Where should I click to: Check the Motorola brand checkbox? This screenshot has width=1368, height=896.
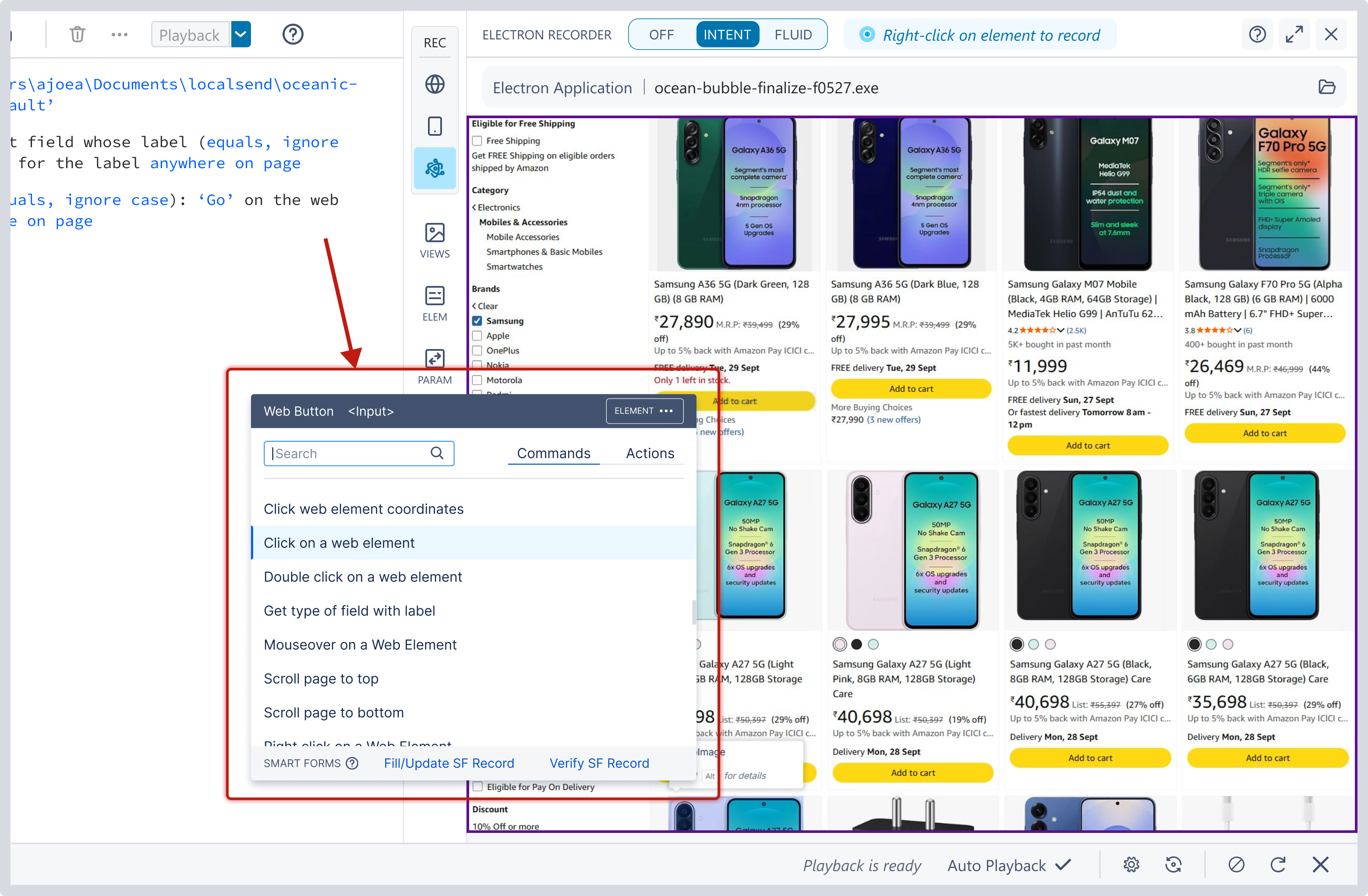(477, 380)
